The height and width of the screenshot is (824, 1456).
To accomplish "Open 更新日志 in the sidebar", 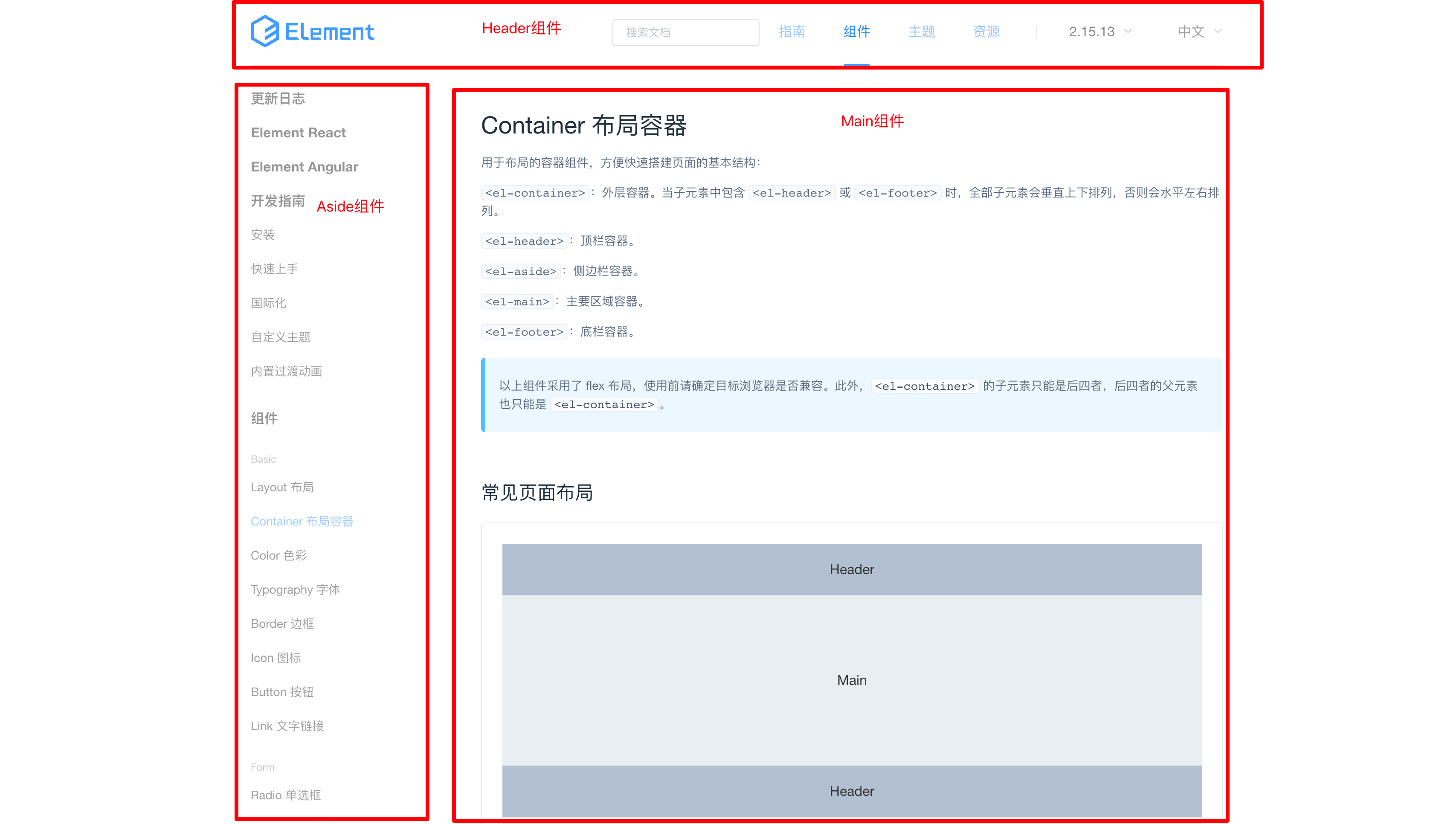I will (x=278, y=99).
